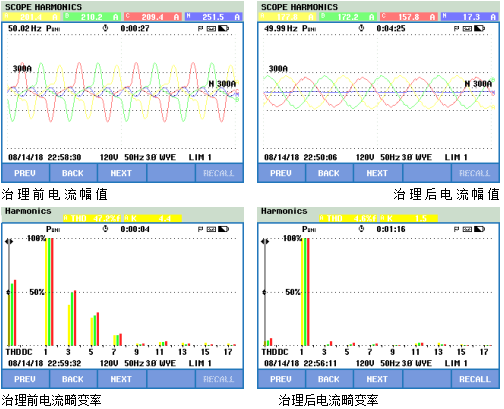Click the clock icon beside 0:01:16
The width and height of the screenshot is (504, 409).
click(361, 229)
